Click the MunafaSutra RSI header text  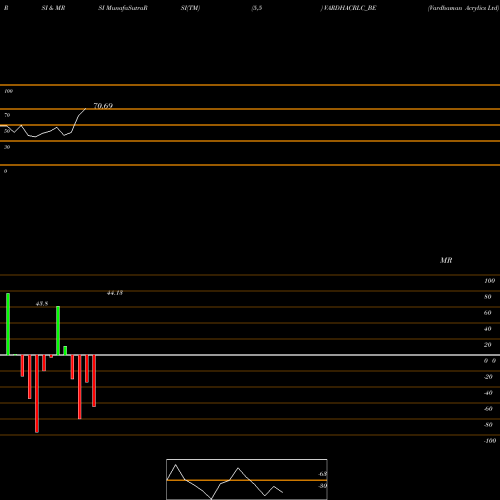pos(123,8)
